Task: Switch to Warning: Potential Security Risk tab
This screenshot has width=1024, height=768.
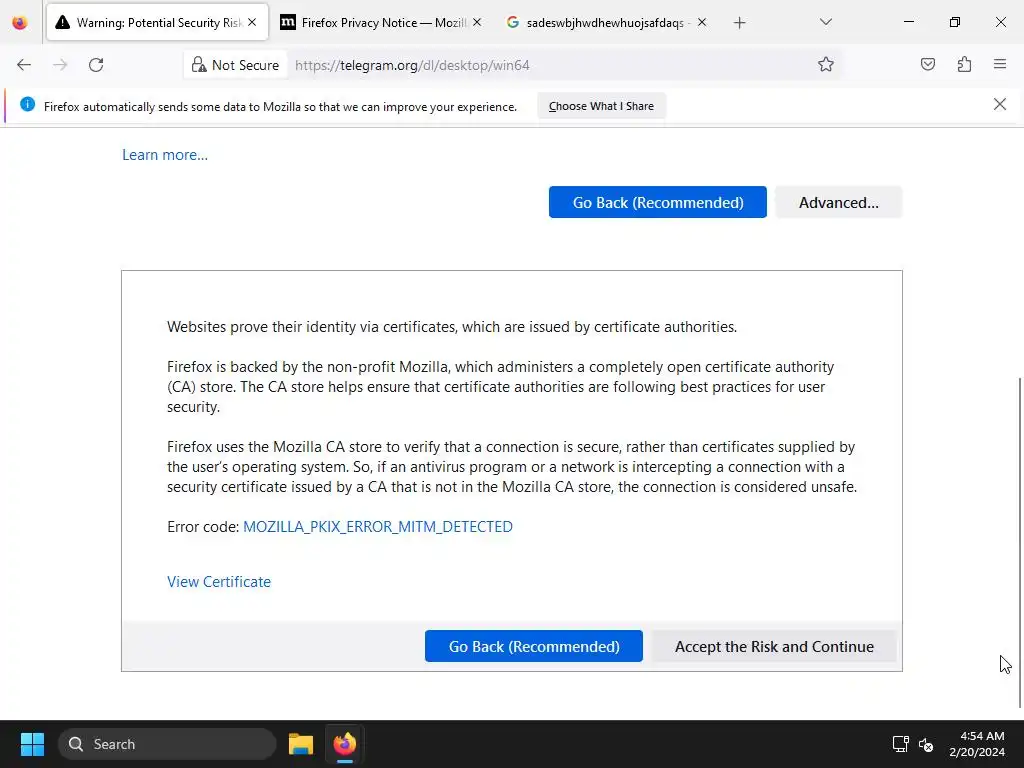Action: (157, 22)
